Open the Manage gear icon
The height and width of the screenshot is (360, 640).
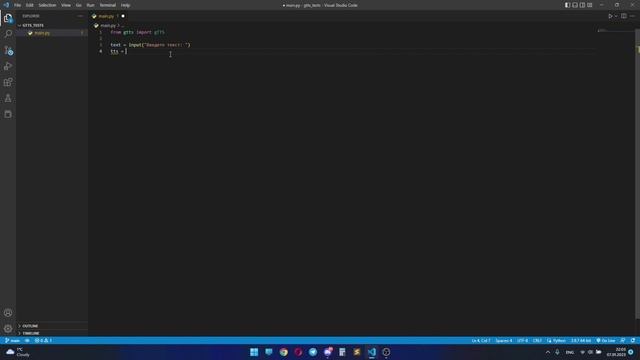[8, 329]
